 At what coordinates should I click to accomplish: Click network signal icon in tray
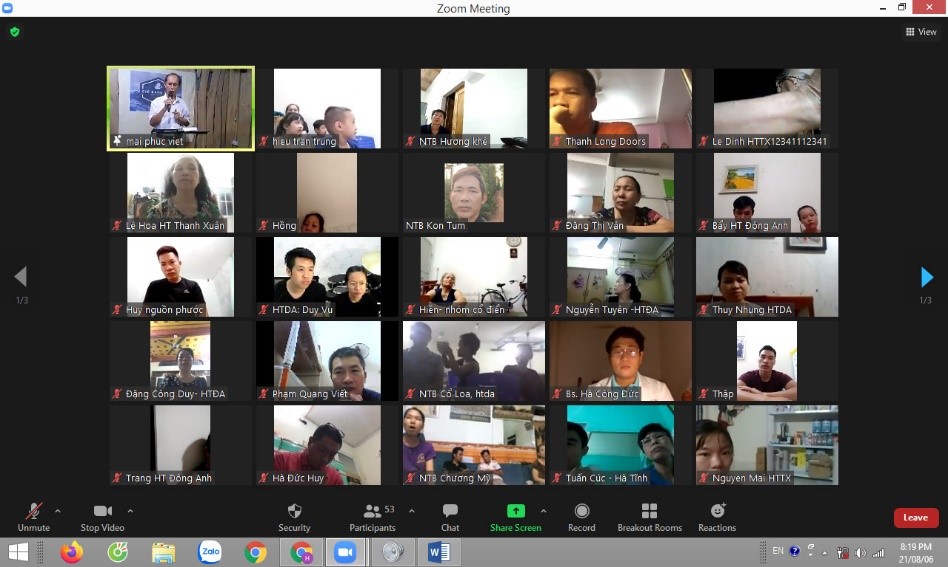click(x=878, y=552)
